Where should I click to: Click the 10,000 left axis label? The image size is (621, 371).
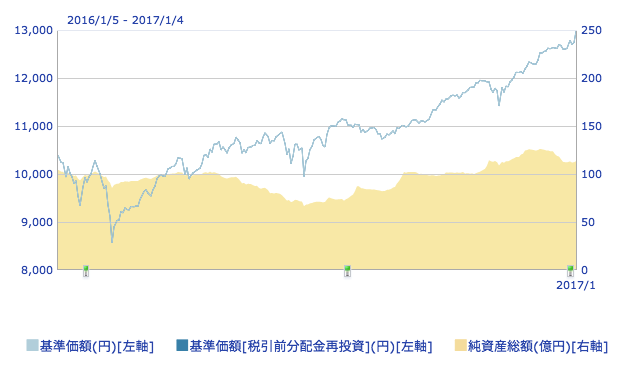(34, 174)
